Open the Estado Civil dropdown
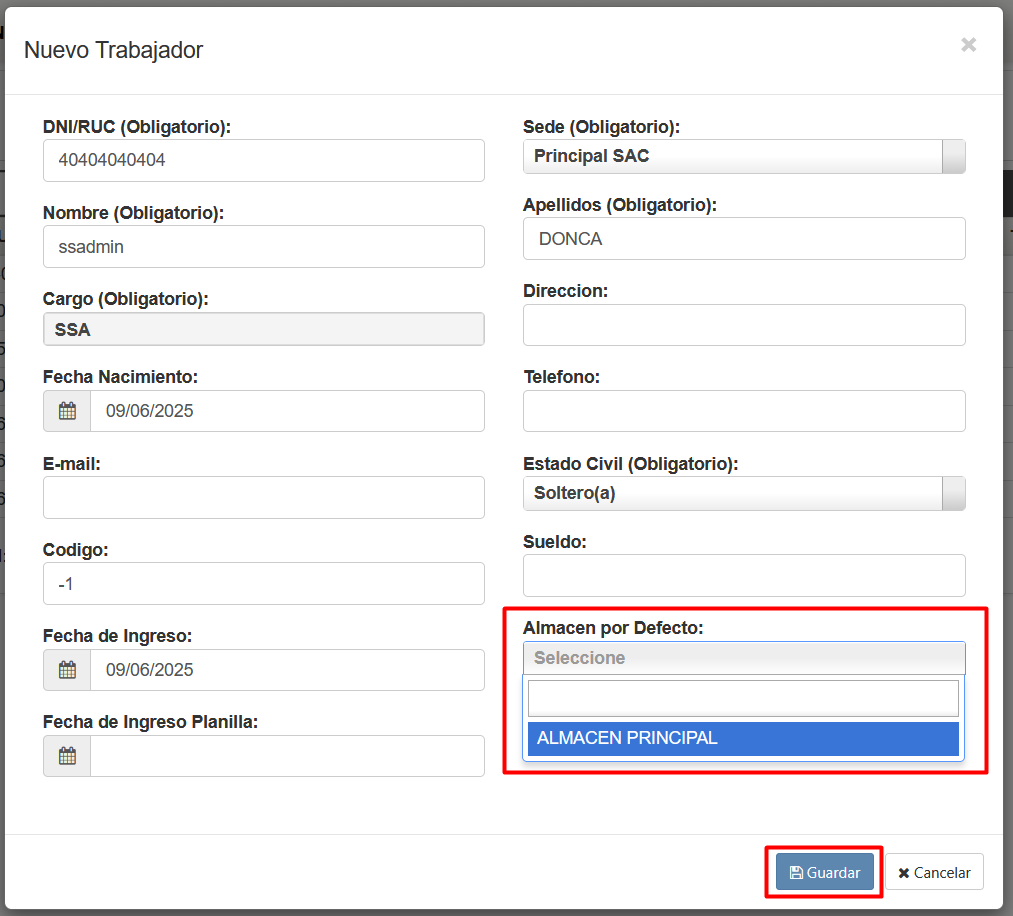Screen dimensions: 1013x916 click(744, 494)
